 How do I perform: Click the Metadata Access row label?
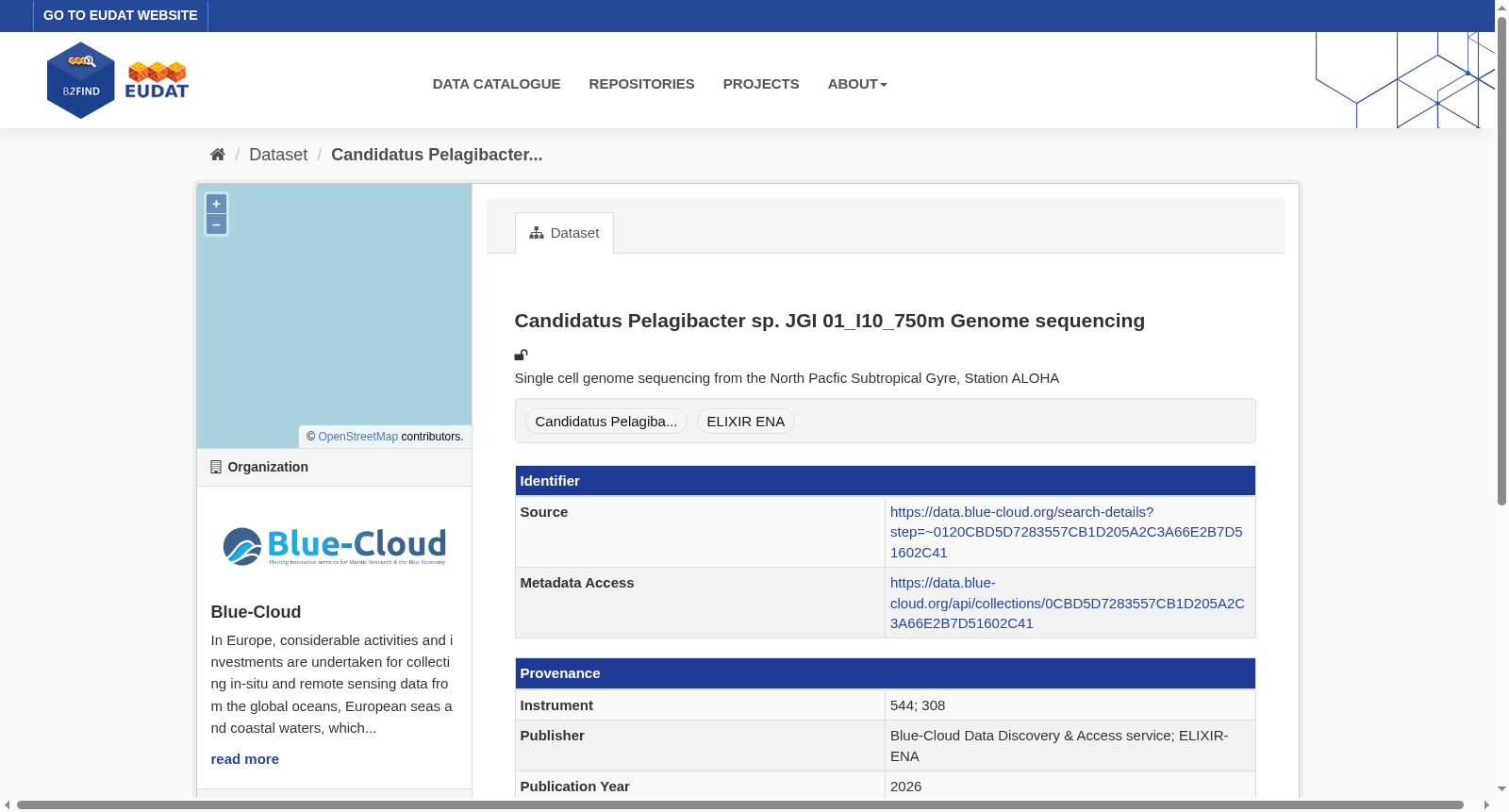tap(577, 583)
